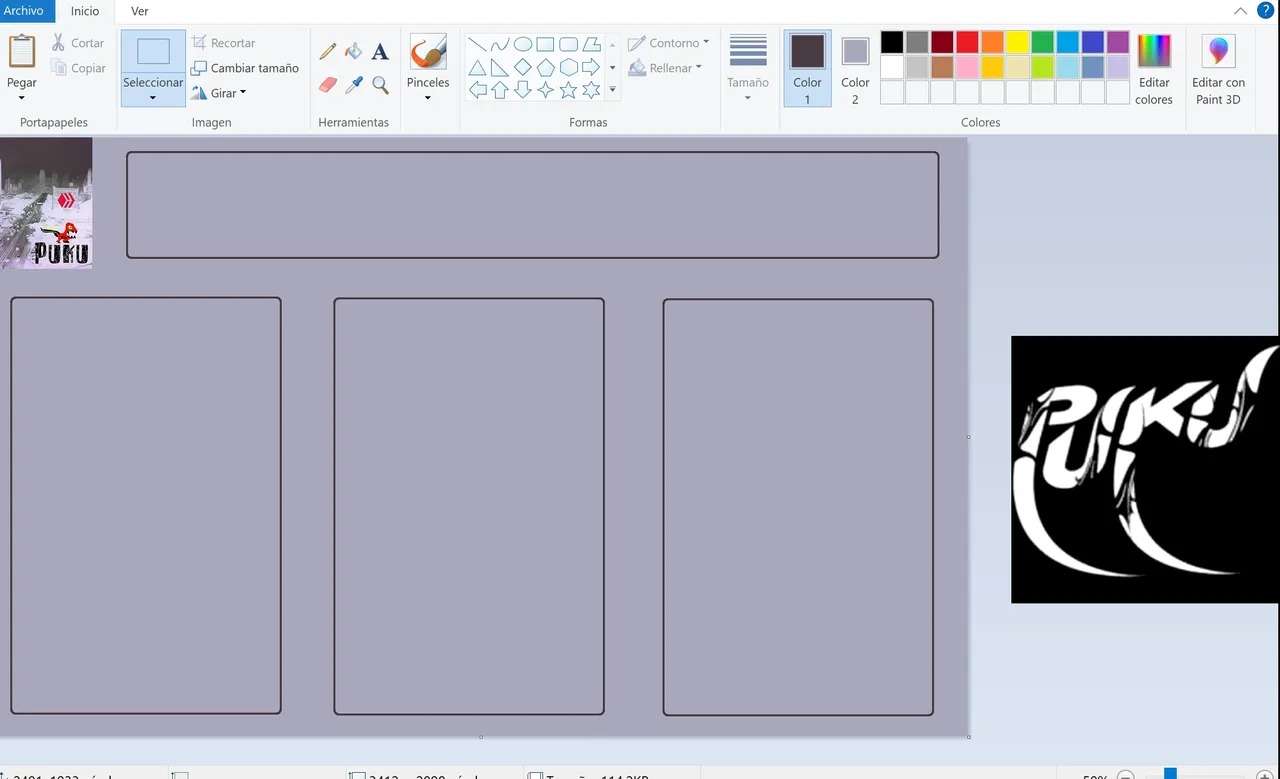Choose the Five-point star shape

point(568,90)
